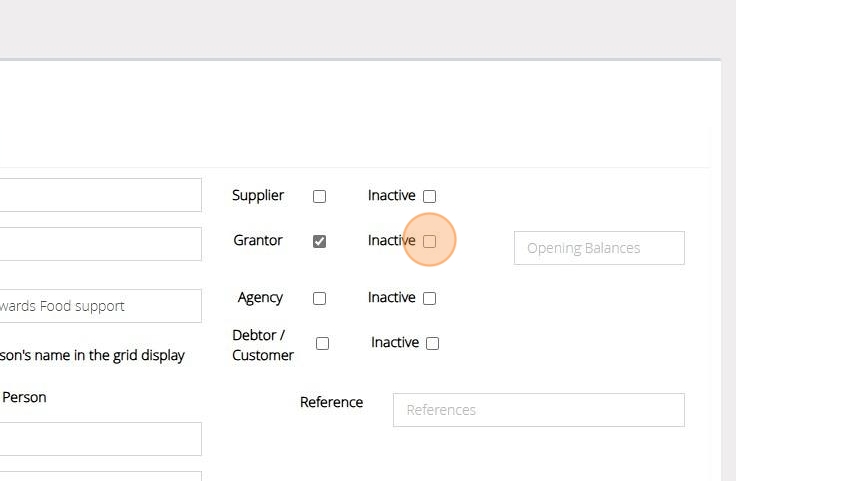Mark Agency row's Inactive checkbox
The height and width of the screenshot is (481, 860).
429,298
